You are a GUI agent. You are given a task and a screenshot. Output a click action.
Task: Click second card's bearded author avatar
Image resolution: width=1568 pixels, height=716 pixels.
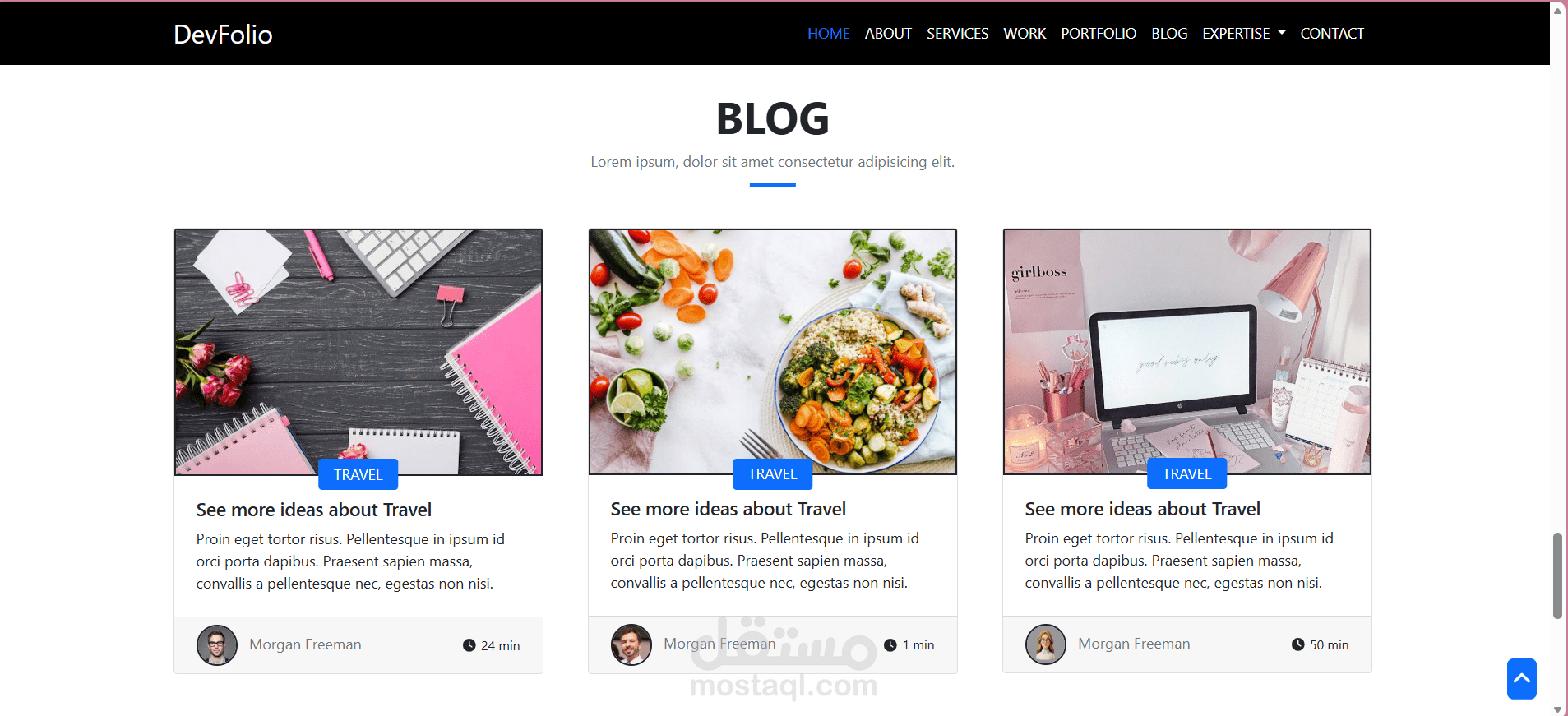pos(631,644)
